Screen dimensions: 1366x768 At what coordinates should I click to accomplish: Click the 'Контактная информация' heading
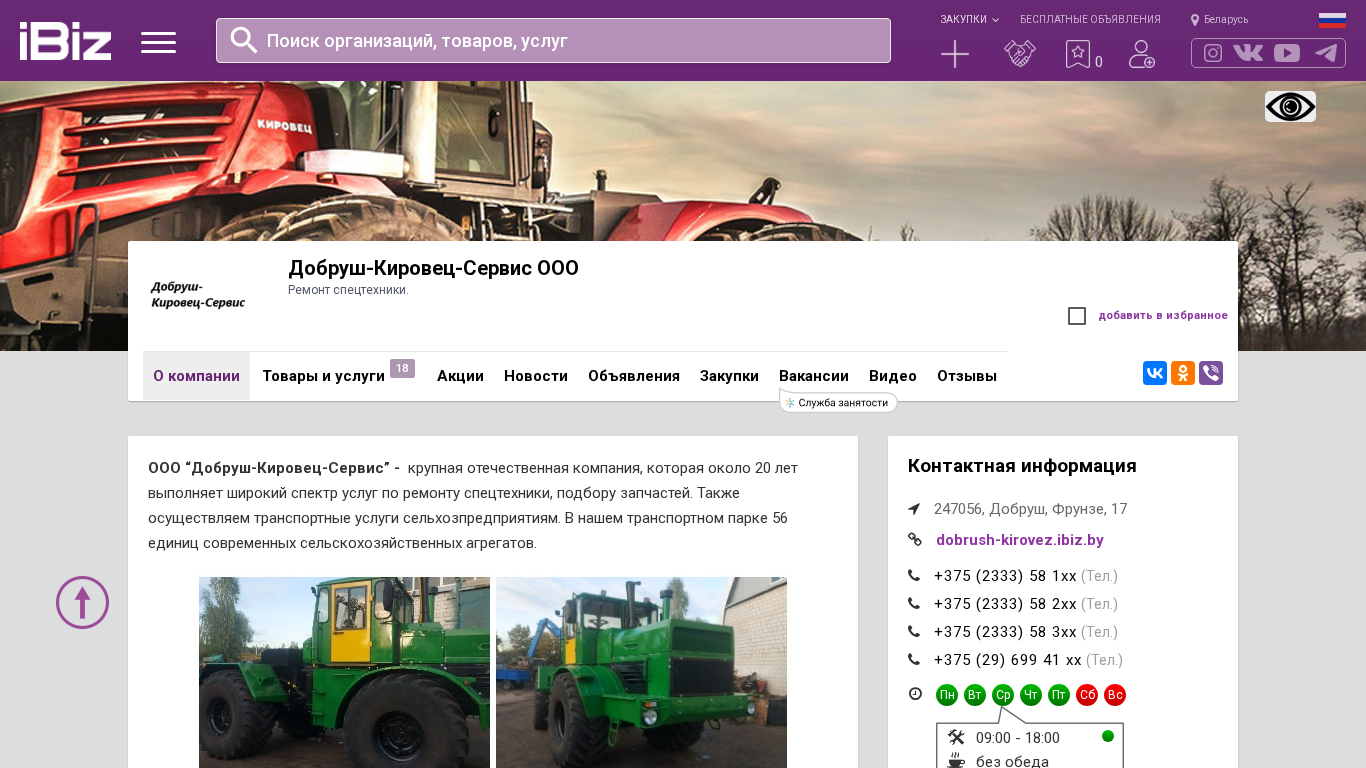pyautogui.click(x=1022, y=466)
